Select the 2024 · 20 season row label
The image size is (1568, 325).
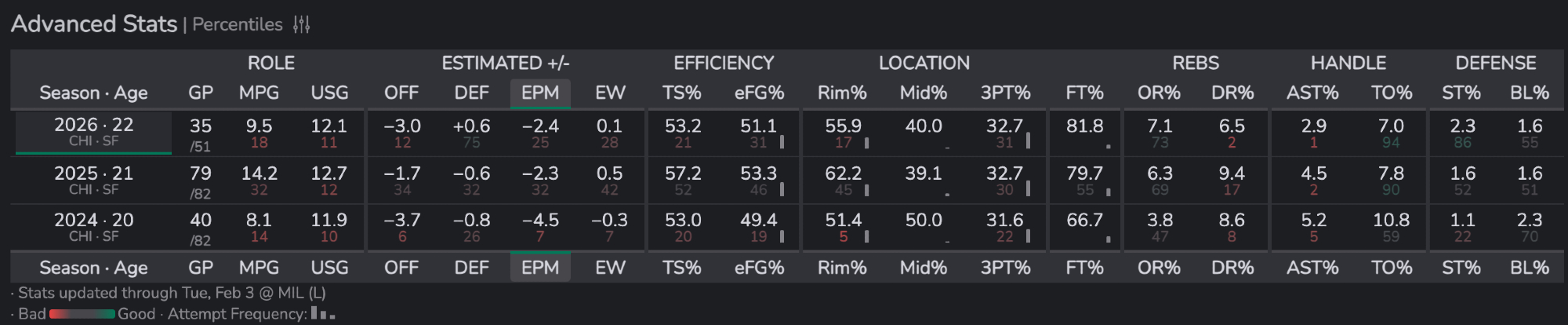point(93,227)
